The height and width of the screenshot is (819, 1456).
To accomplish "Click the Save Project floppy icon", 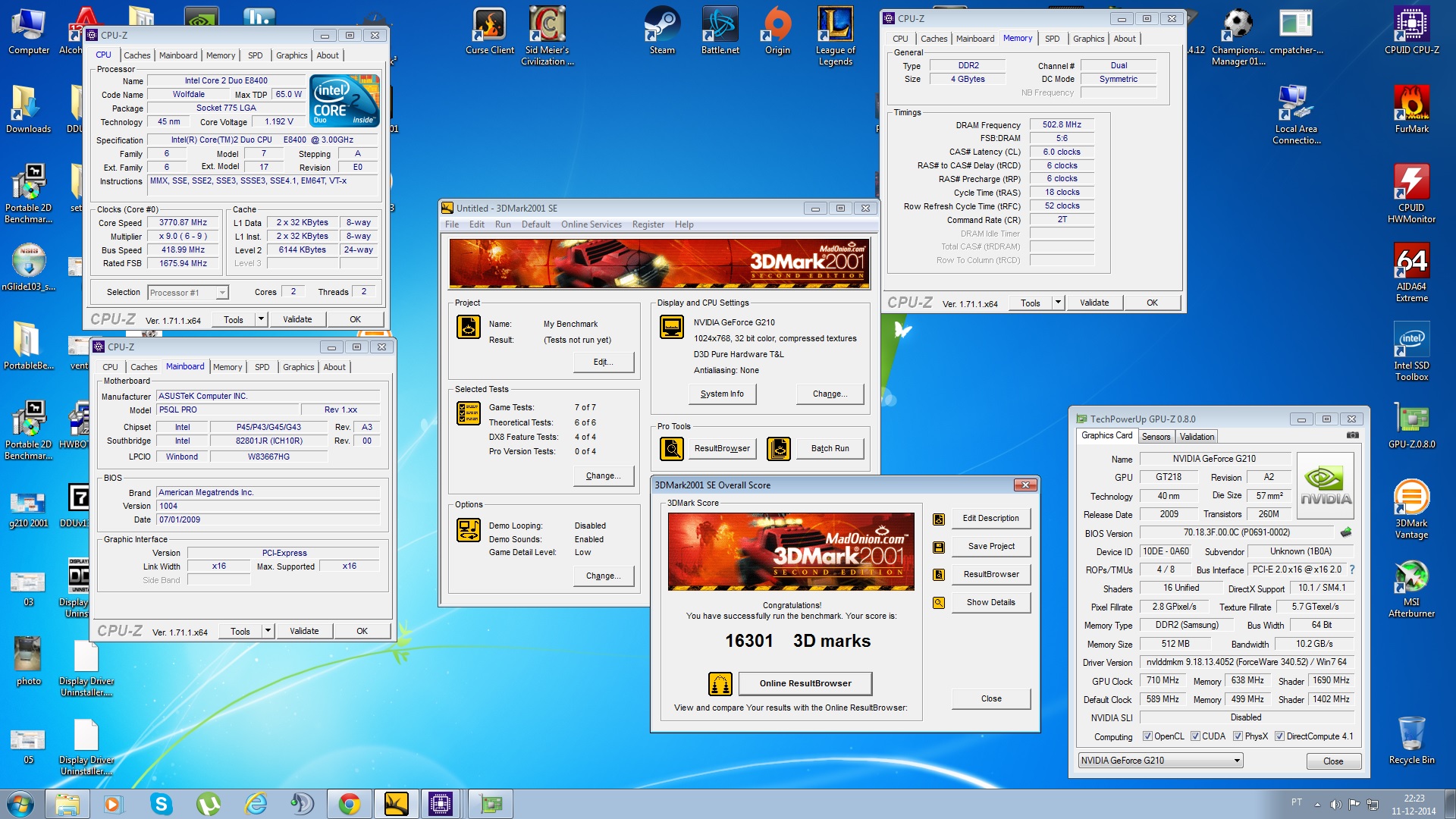I will click(x=939, y=547).
